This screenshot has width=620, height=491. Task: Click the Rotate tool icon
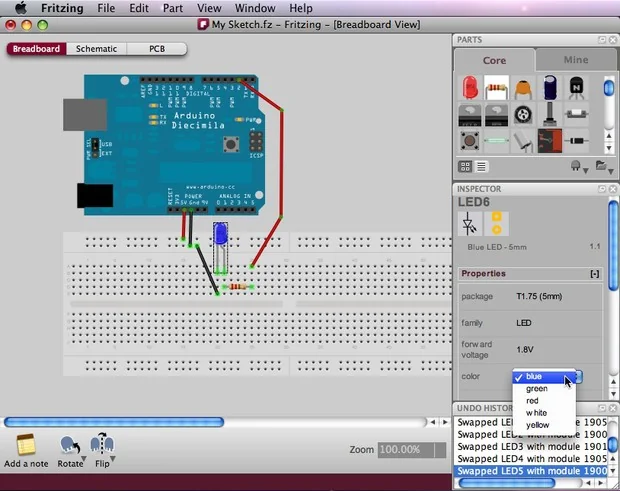70,445
